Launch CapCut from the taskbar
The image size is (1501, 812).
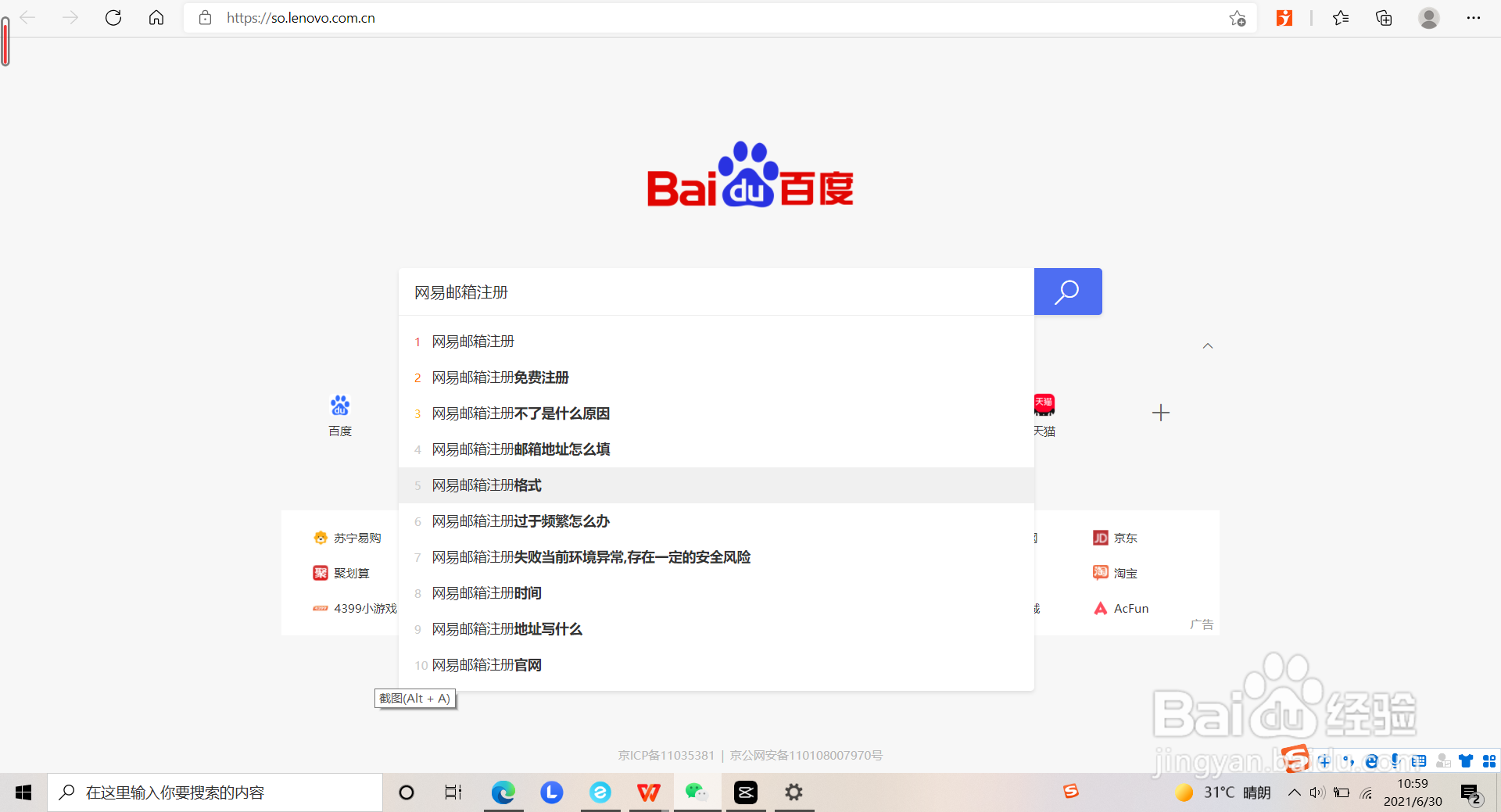click(x=746, y=792)
